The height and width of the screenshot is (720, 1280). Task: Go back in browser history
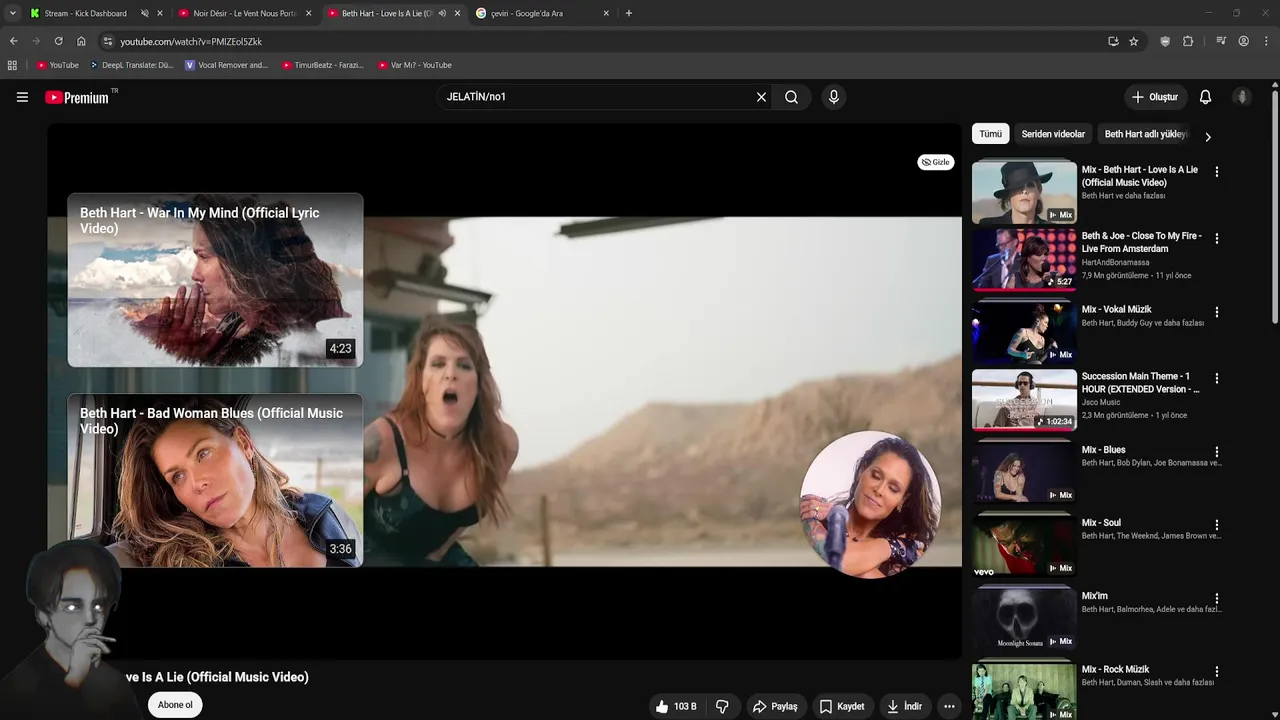(x=13, y=41)
